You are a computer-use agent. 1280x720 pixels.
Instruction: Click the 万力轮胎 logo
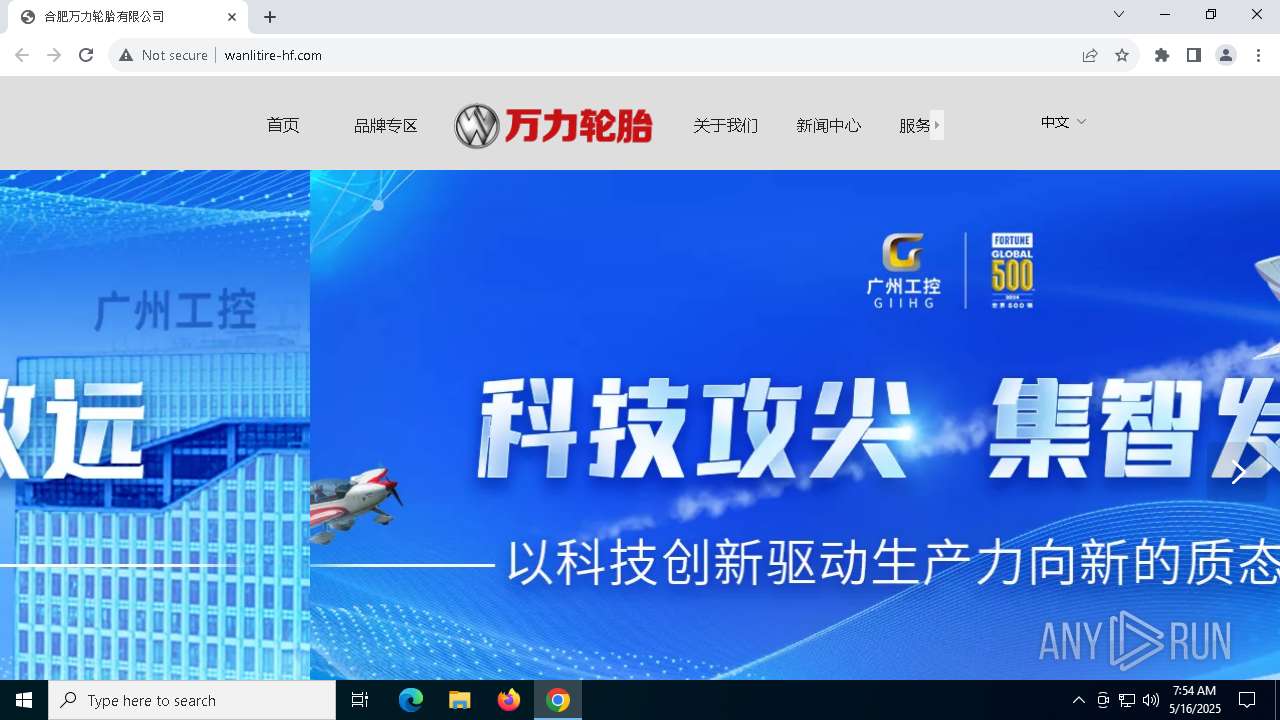tap(553, 125)
